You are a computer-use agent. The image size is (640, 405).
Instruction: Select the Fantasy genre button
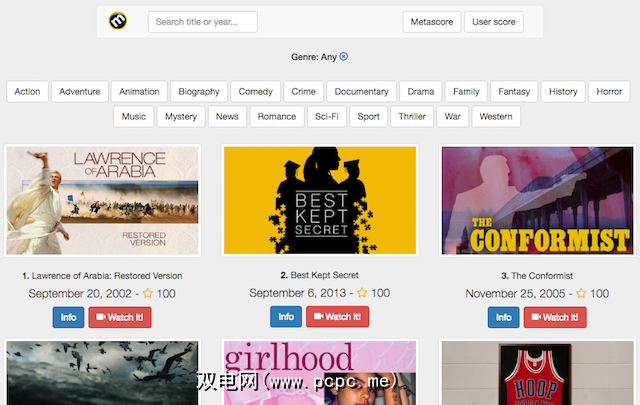514,91
